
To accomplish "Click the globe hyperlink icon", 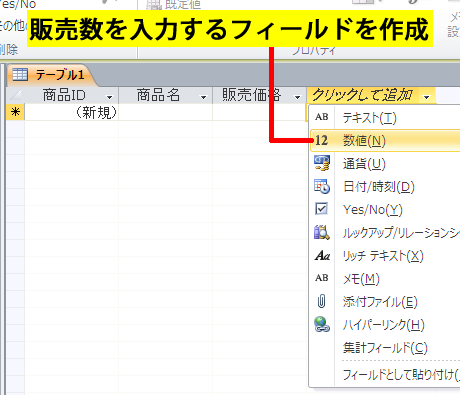I will pyautogui.click(x=322, y=324).
